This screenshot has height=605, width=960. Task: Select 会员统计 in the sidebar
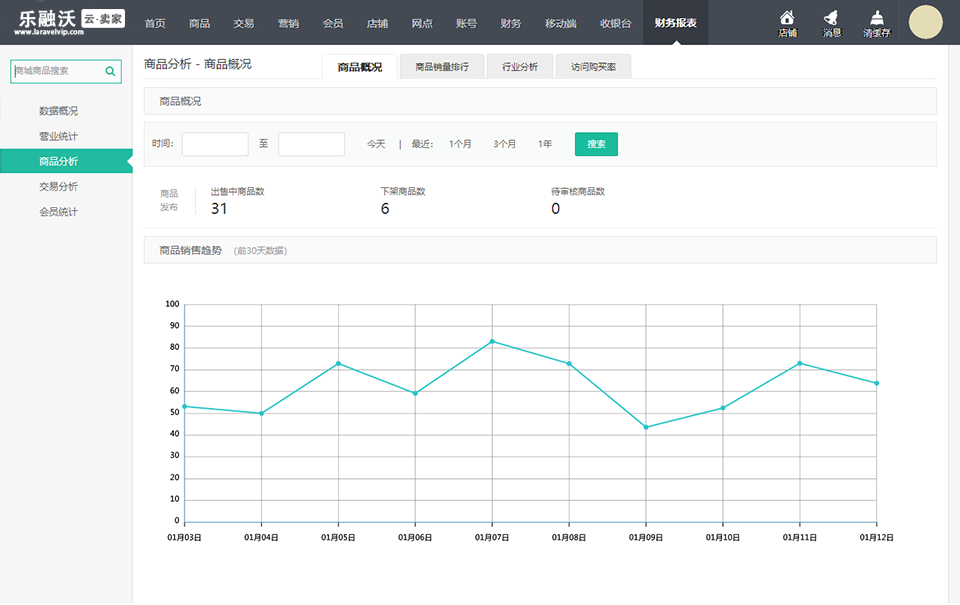59,212
